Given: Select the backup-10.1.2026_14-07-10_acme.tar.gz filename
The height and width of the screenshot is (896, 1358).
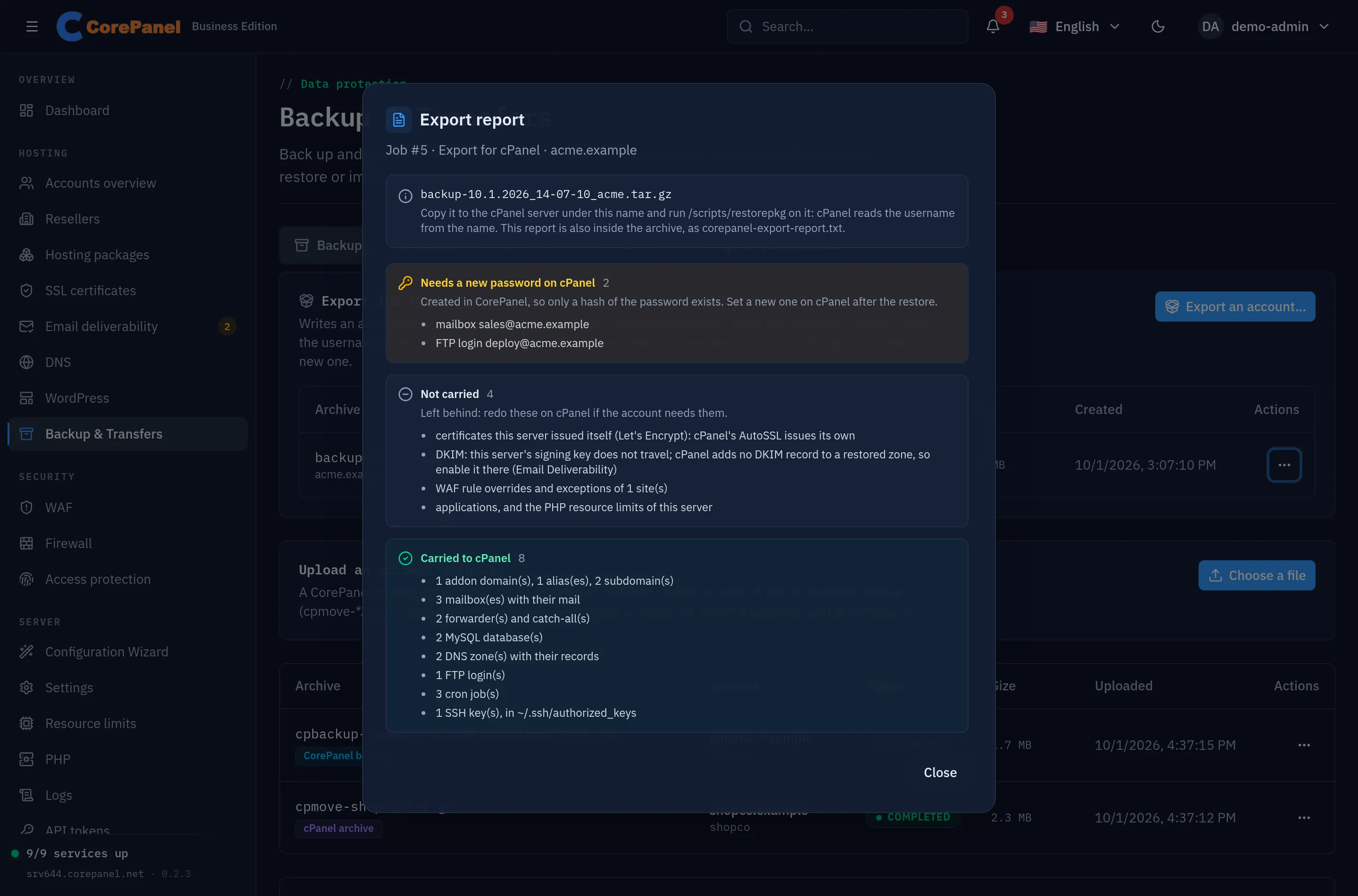Looking at the screenshot, I should click(x=546, y=194).
